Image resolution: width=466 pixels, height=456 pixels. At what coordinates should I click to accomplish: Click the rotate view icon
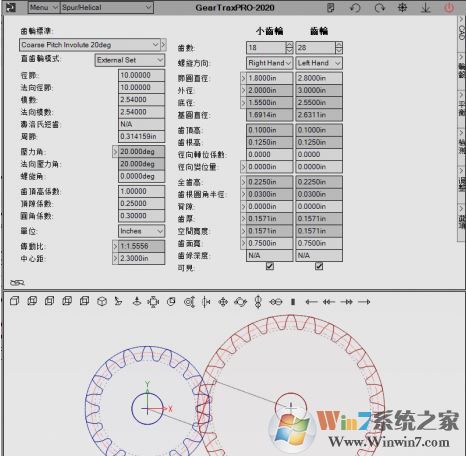click(240, 302)
